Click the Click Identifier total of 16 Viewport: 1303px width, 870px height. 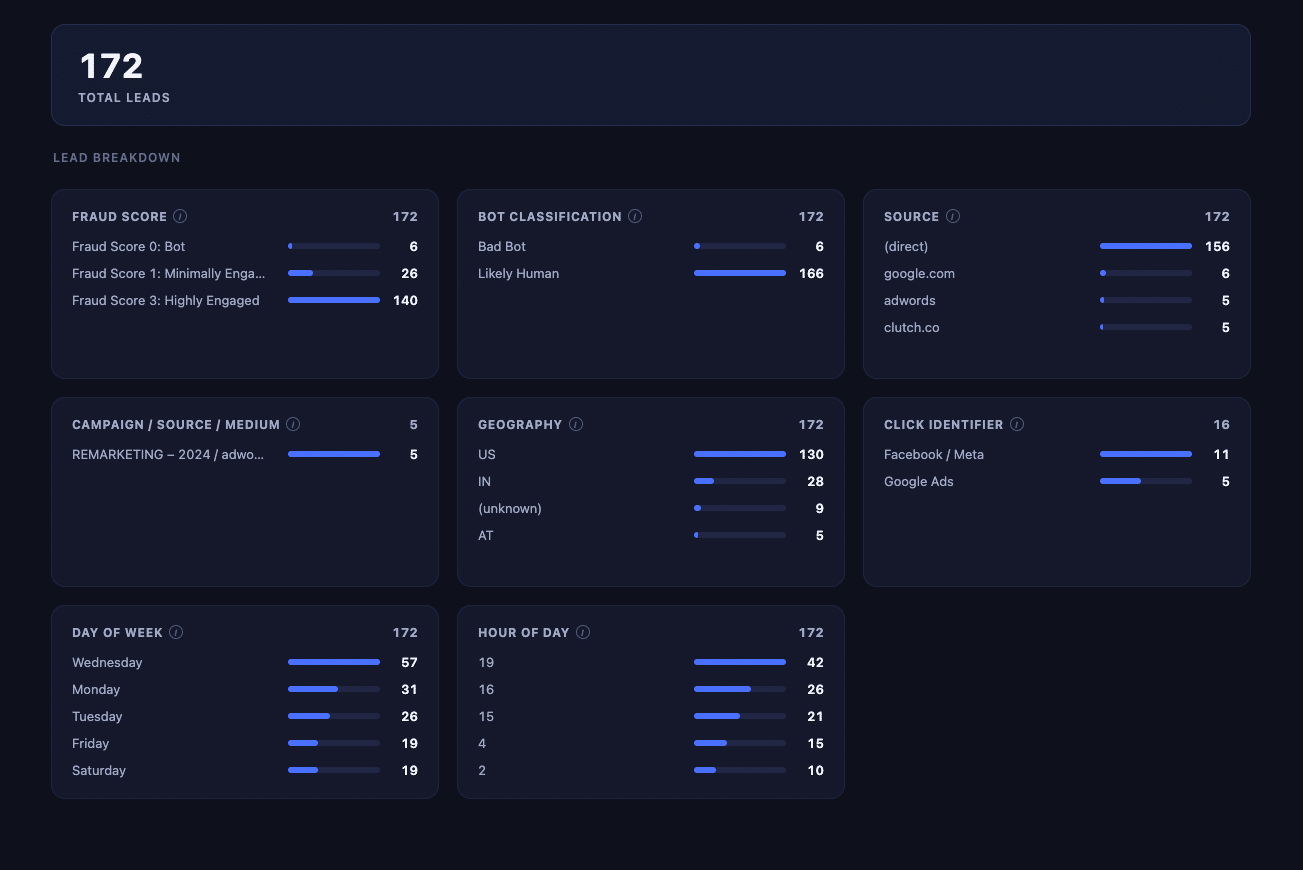click(x=1221, y=424)
